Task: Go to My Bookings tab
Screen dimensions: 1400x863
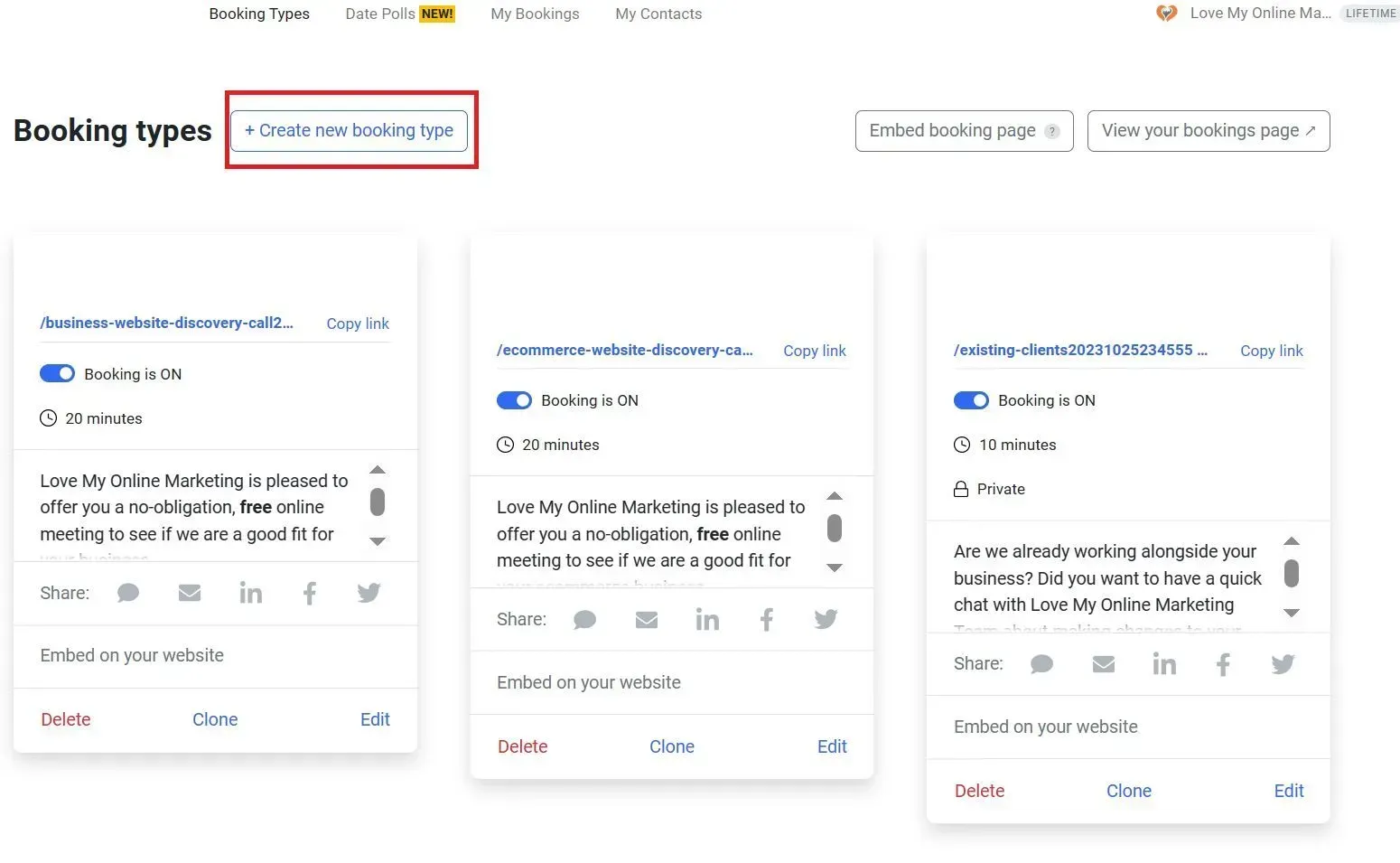Action: (535, 14)
